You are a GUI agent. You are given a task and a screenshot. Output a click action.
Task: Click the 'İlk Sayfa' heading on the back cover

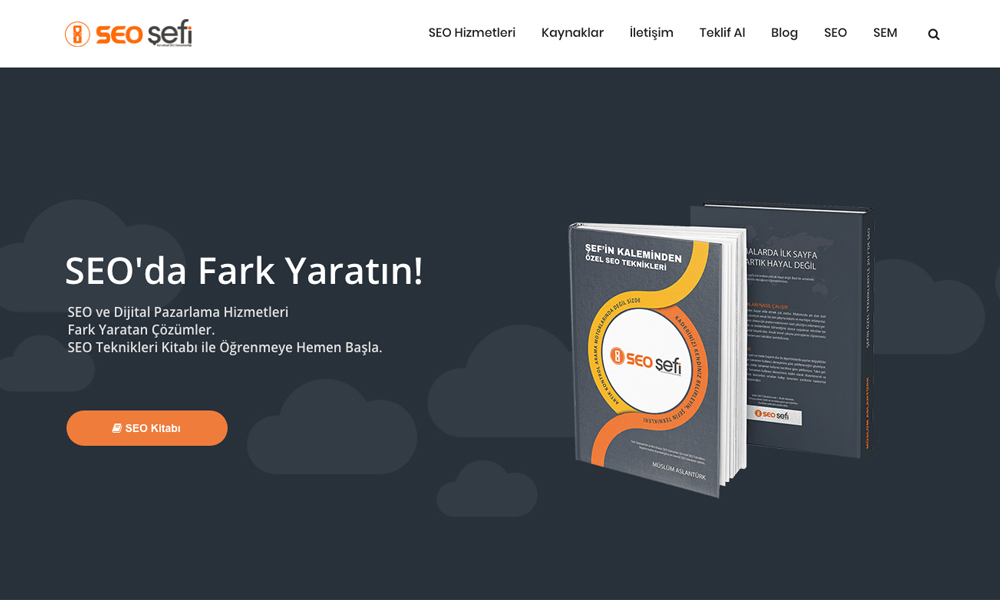[x=785, y=255]
